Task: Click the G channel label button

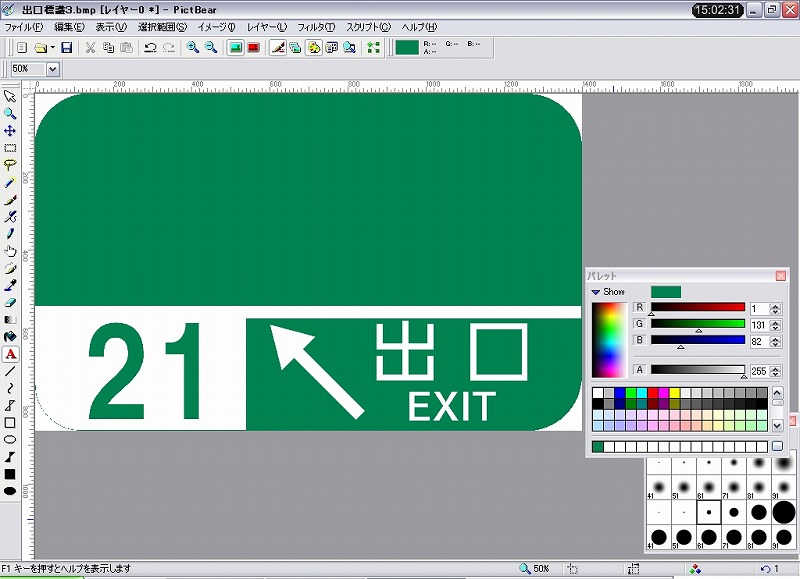Action: coord(639,324)
